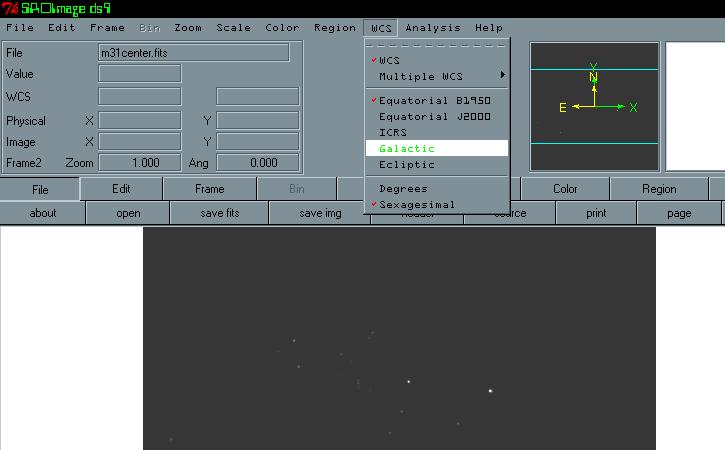Screen dimensions: 725x450
Task: Click the save fits button
Action: (x=220, y=213)
